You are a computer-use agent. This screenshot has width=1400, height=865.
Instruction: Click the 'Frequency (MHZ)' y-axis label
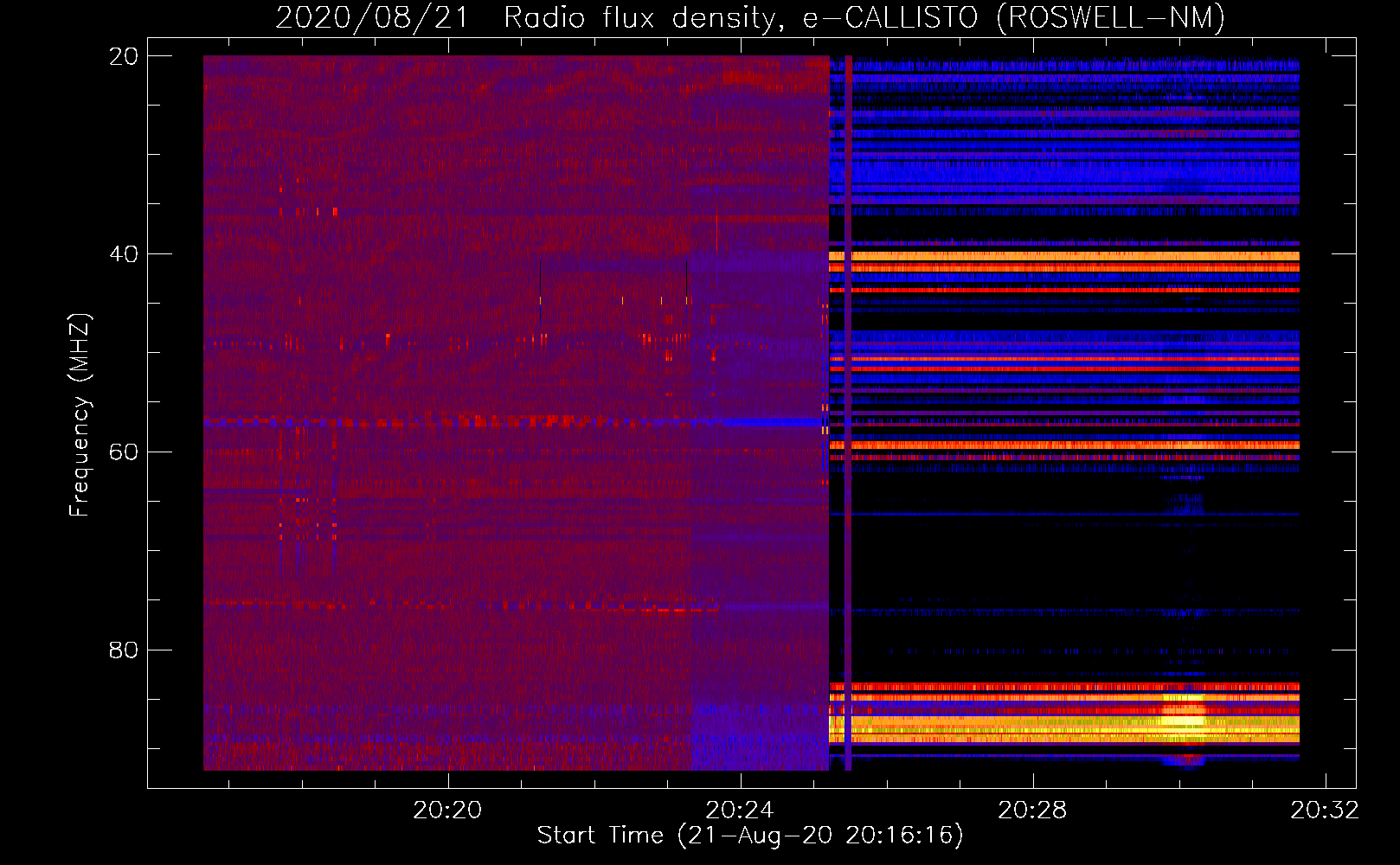(80, 415)
